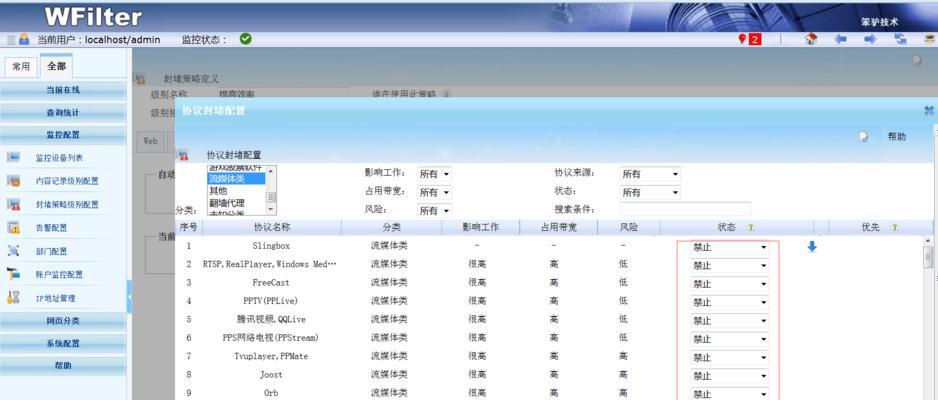Click the 账户监控配置 sidebar icon
Viewport: 938px width, 400px height.
14,274
